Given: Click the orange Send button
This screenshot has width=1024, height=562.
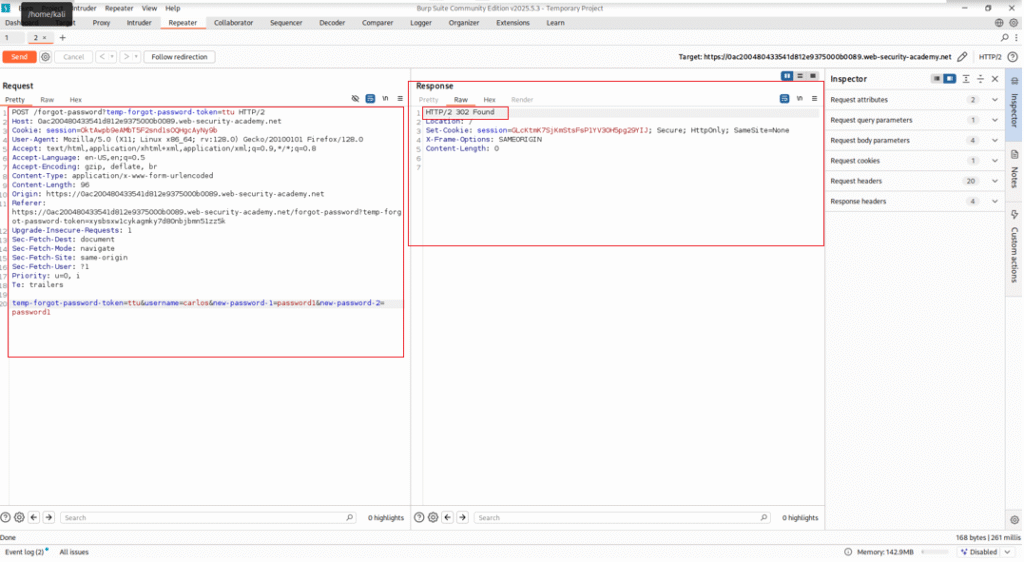Looking at the screenshot, I should click(19, 57).
